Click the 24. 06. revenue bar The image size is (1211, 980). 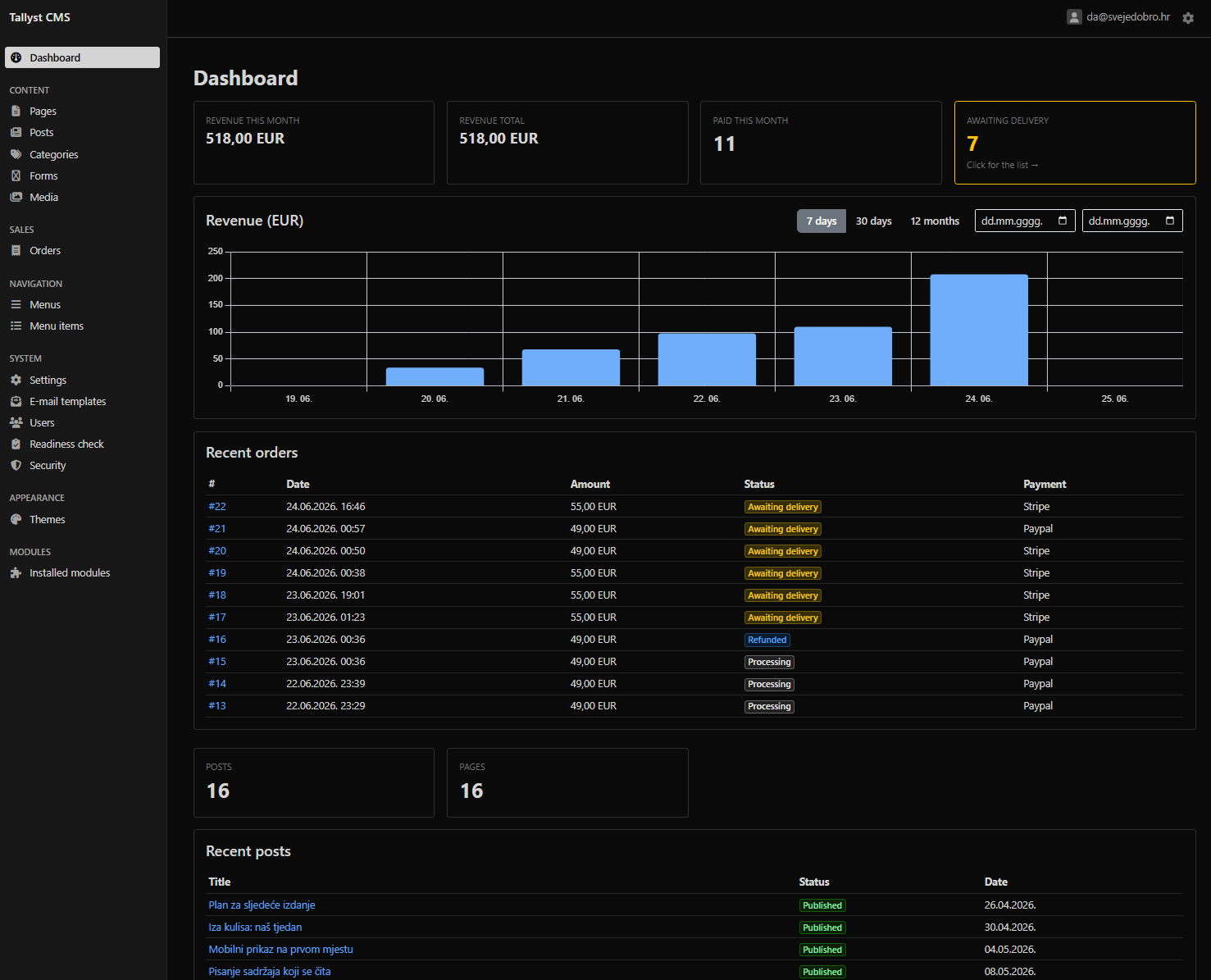979,330
